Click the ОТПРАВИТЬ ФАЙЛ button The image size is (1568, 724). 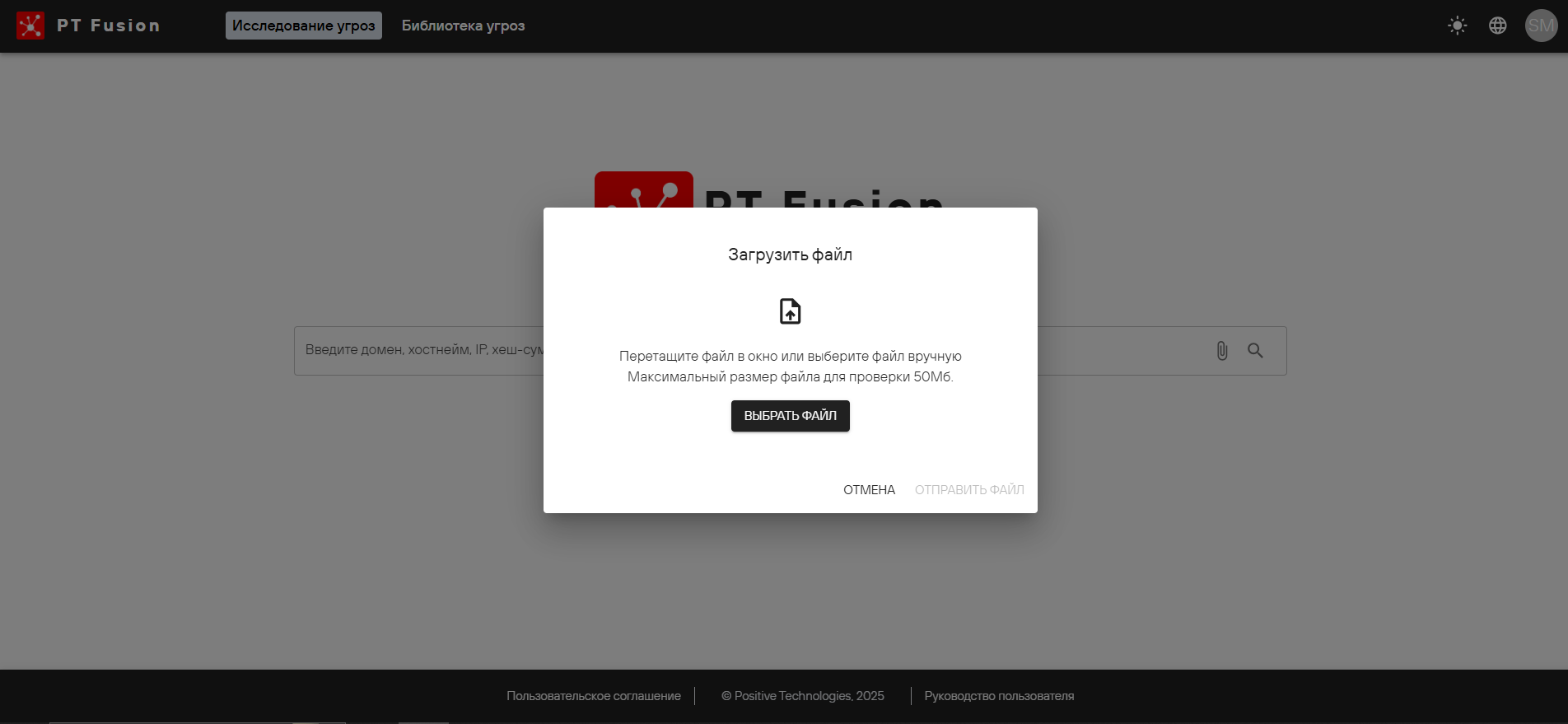[968, 489]
